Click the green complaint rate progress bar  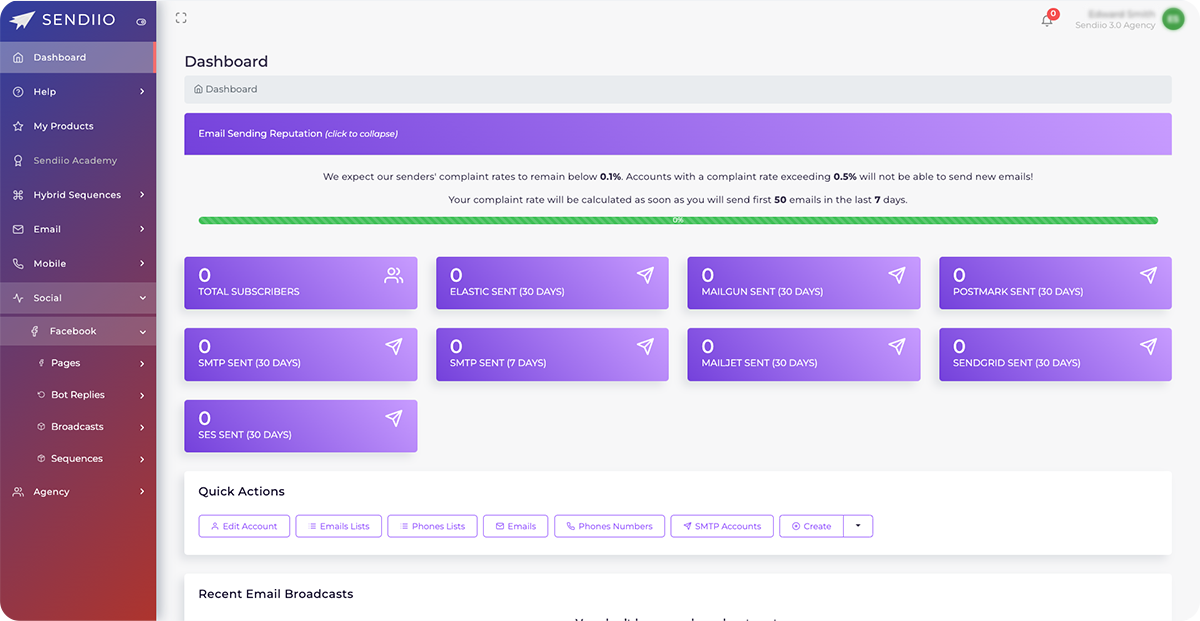tap(678, 220)
